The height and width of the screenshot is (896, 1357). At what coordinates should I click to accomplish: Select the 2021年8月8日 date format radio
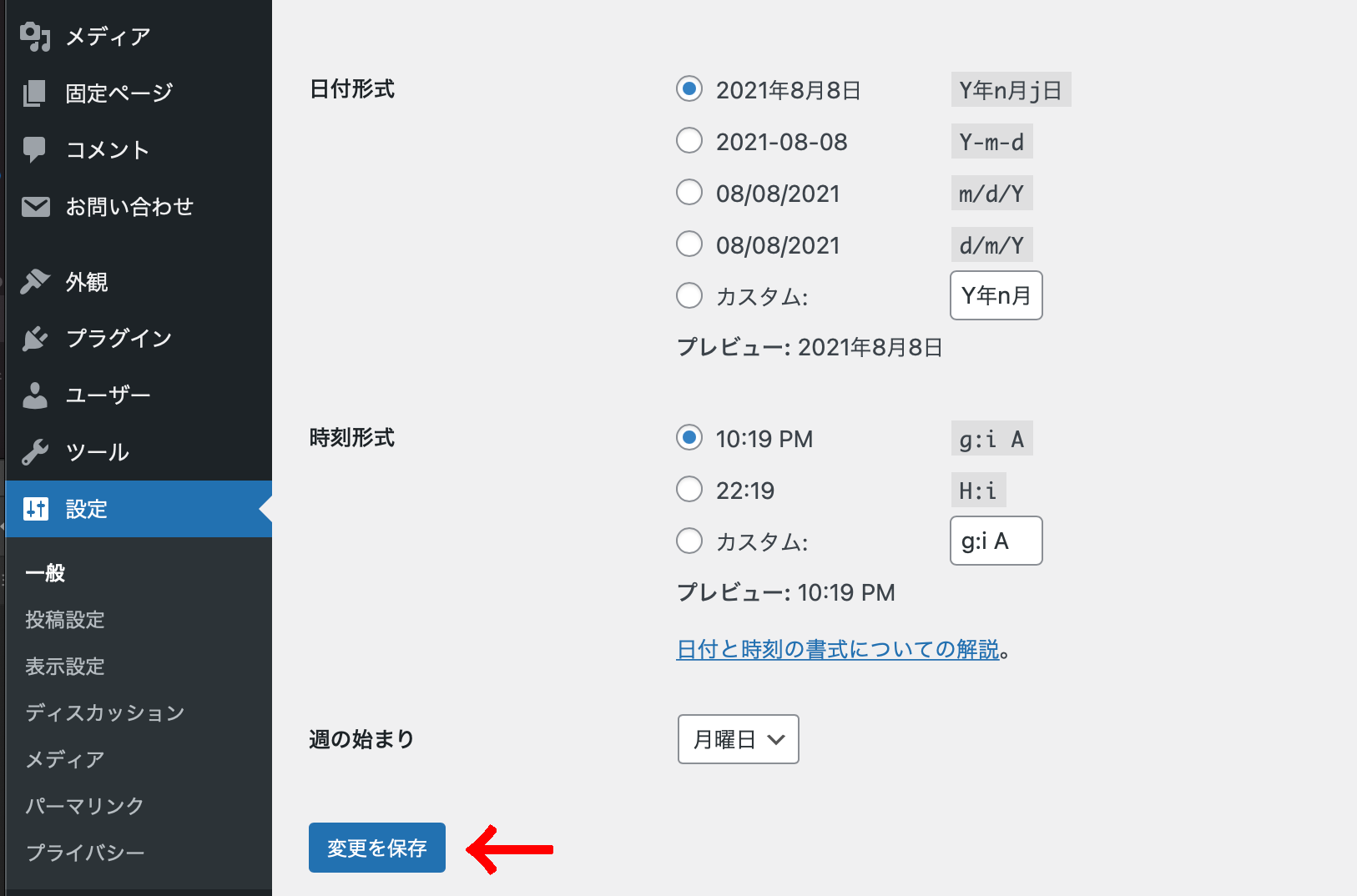point(689,88)
